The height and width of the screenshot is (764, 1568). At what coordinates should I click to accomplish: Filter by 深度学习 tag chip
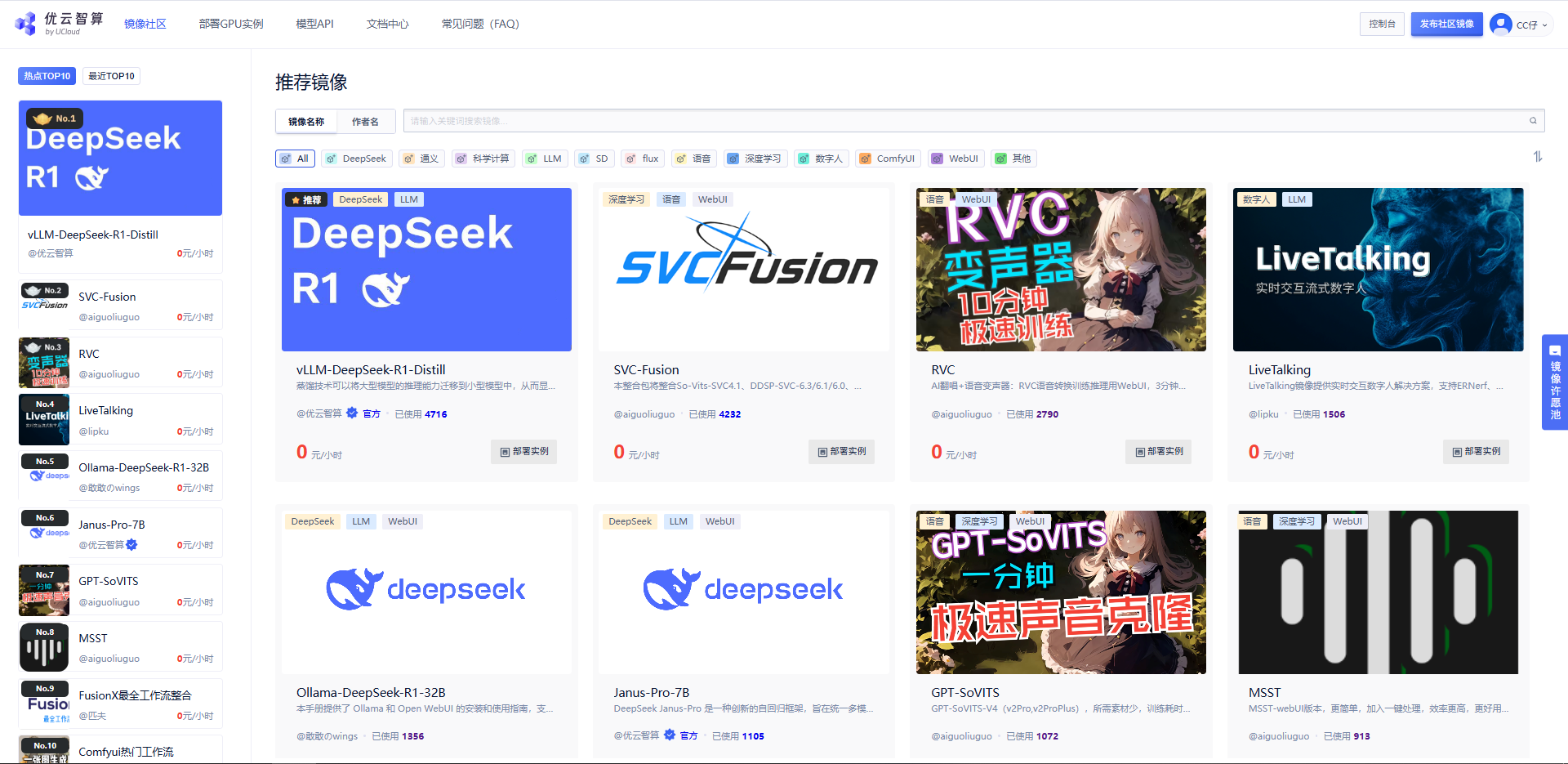(755, 159)
